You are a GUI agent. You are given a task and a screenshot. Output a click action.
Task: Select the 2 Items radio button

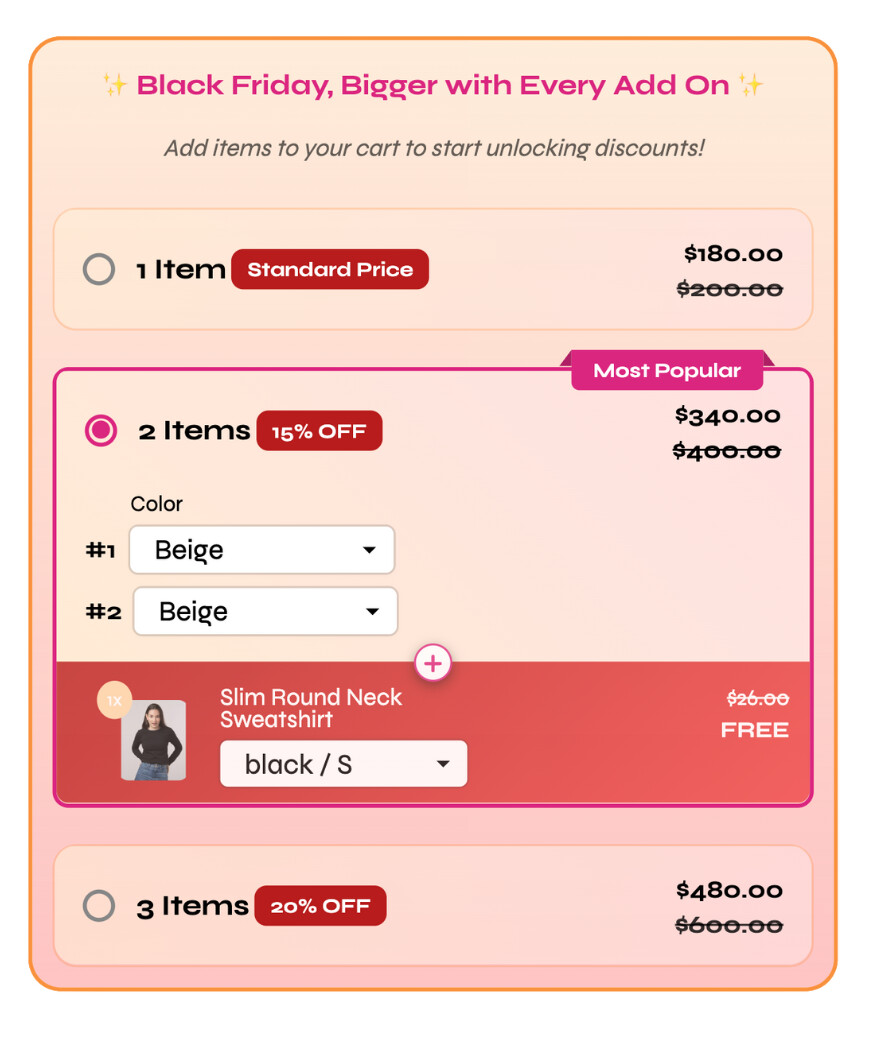(101, 431)
